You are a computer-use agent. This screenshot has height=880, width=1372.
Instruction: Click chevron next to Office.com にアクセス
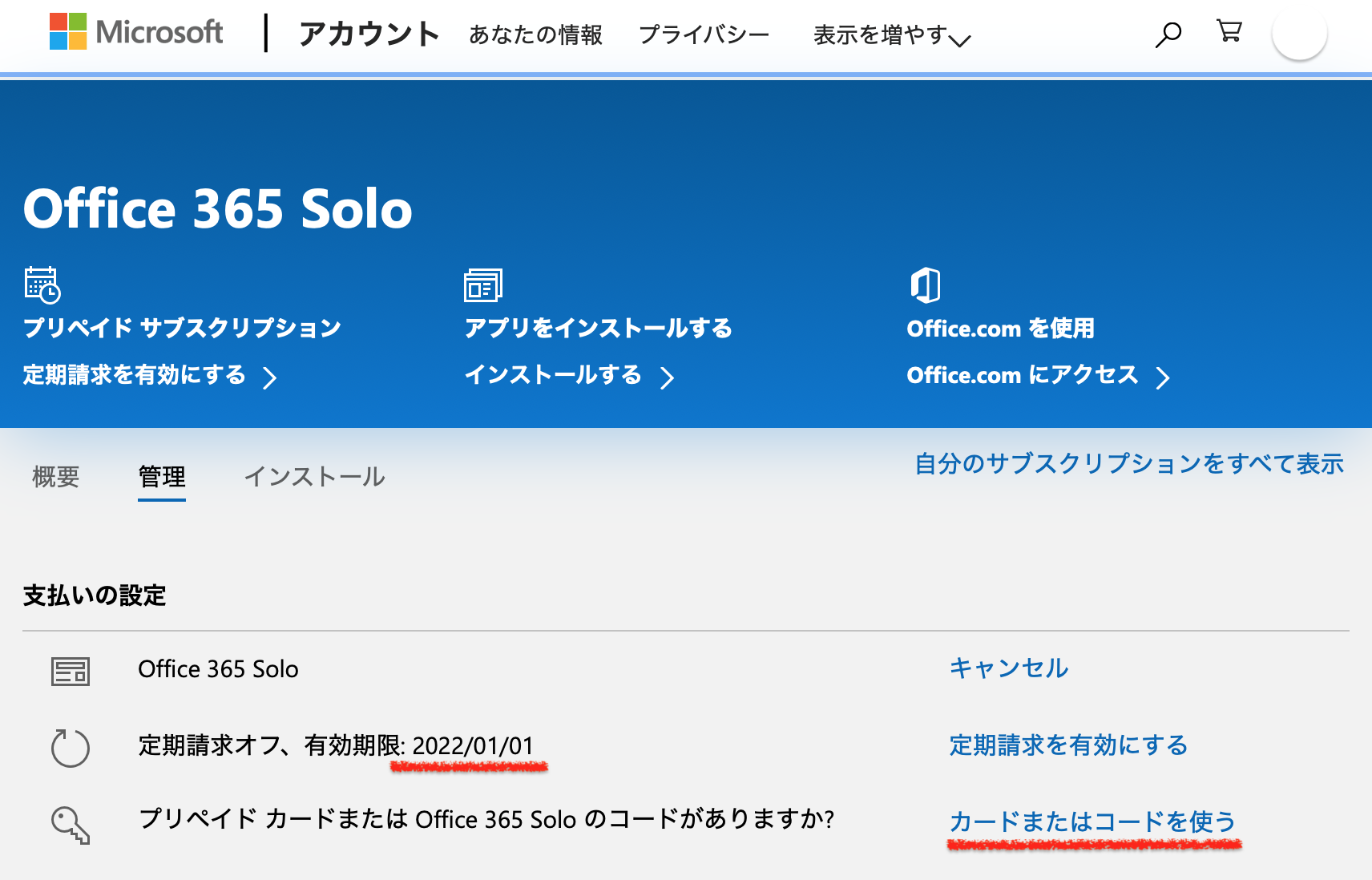(x=1163, y=377)
